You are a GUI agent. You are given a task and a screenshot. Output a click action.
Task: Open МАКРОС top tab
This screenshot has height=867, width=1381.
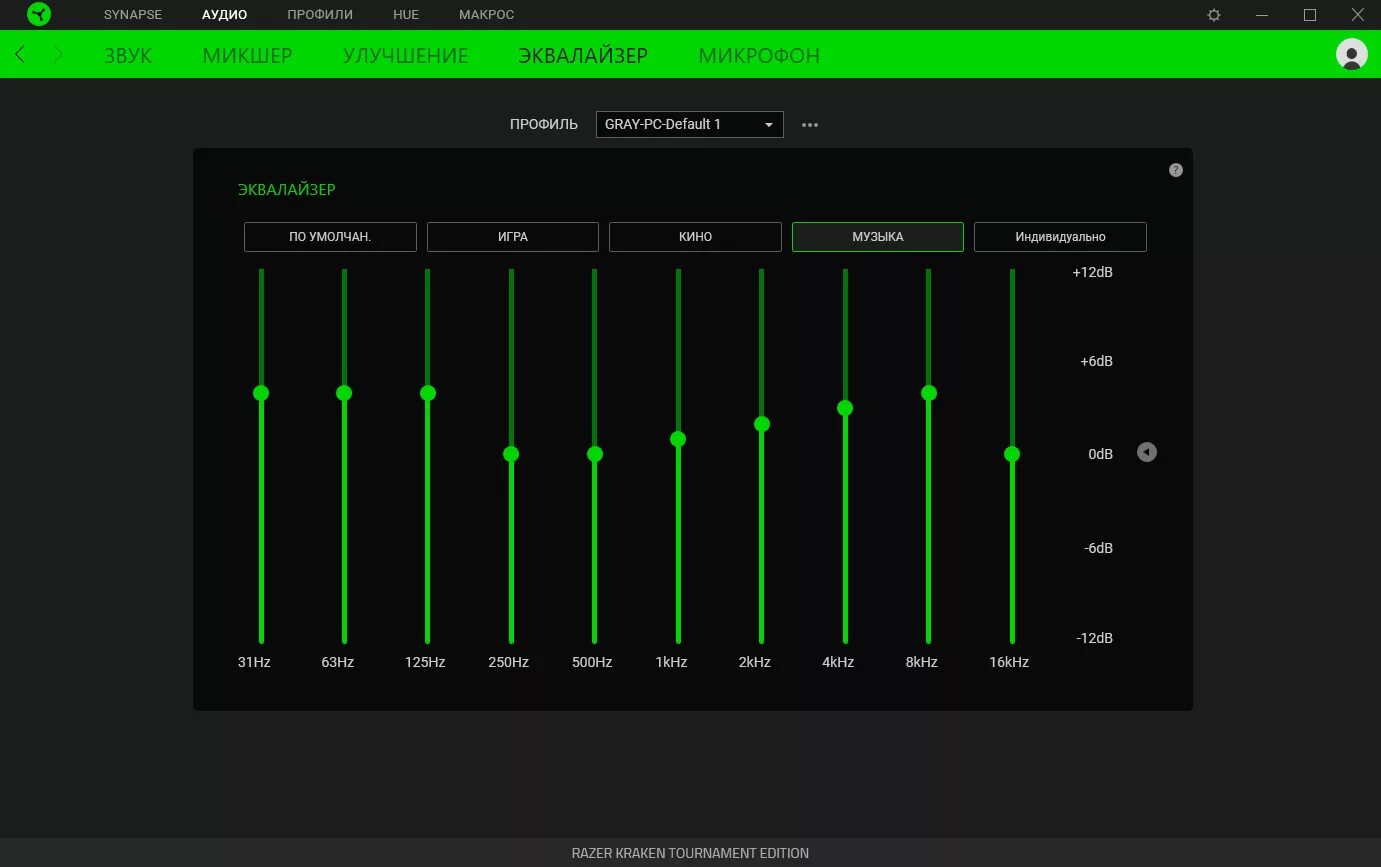pos(486,15)
